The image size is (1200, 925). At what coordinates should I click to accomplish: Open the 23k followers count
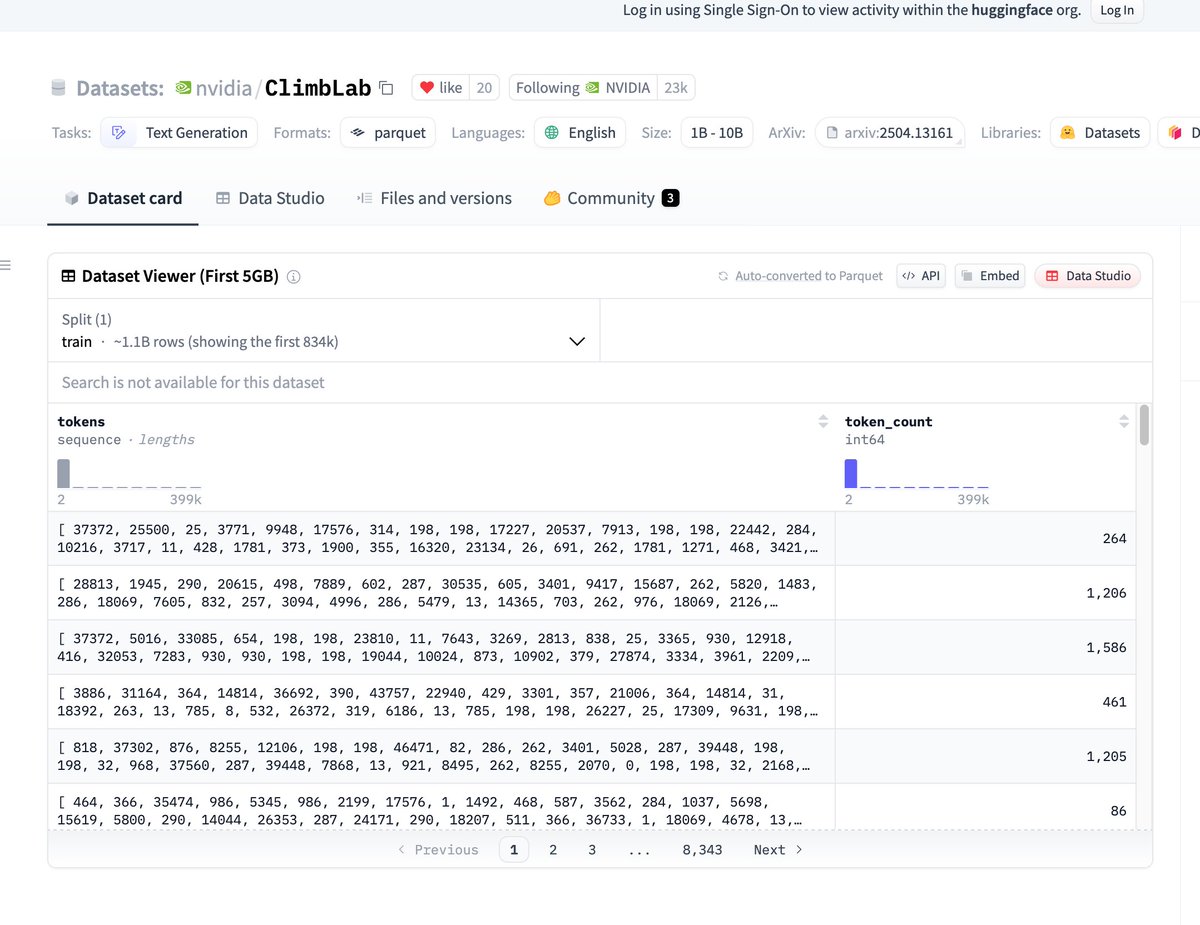pos(676,88)
